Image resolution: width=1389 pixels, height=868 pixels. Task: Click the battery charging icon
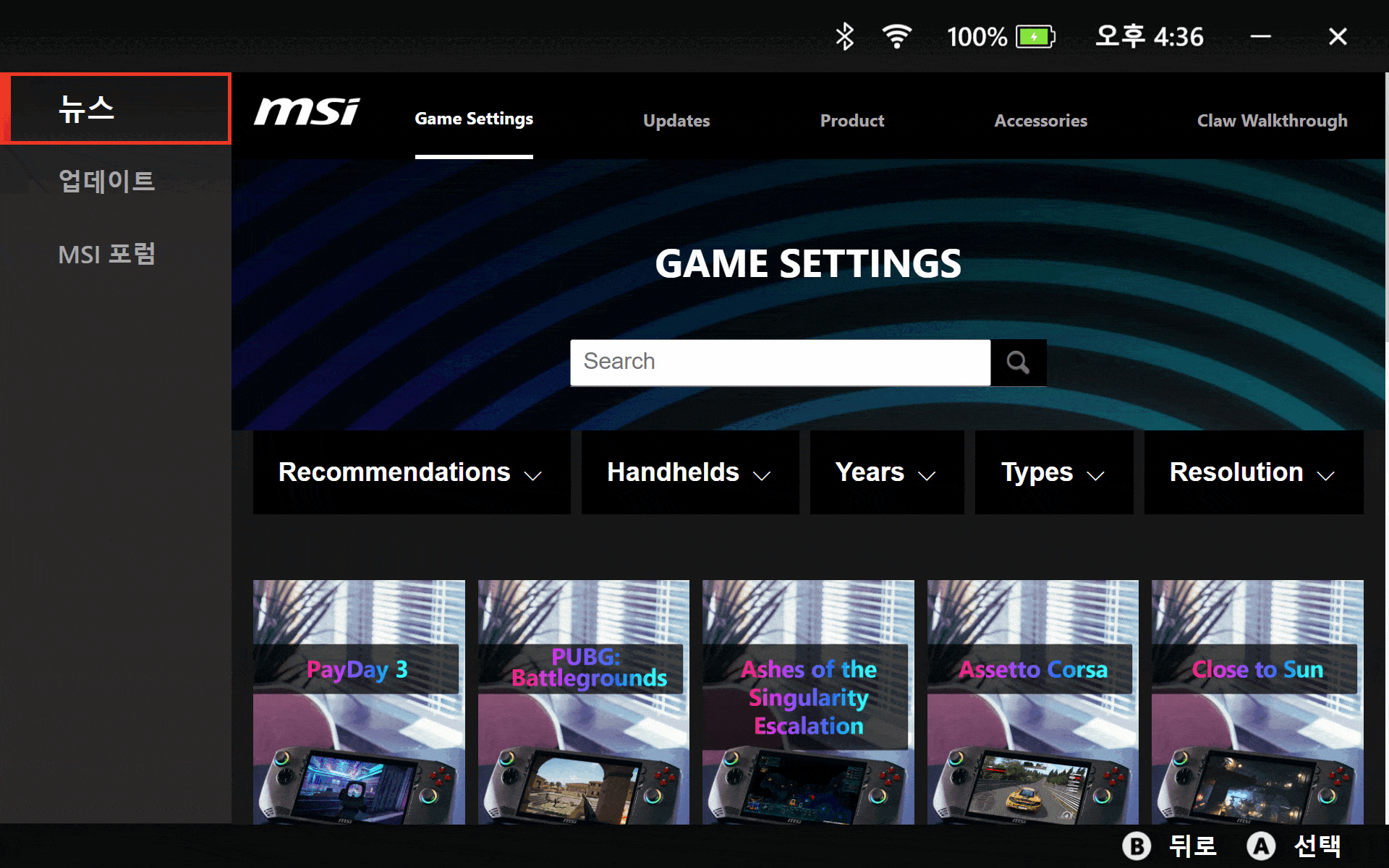click(x=1035, y=36)
